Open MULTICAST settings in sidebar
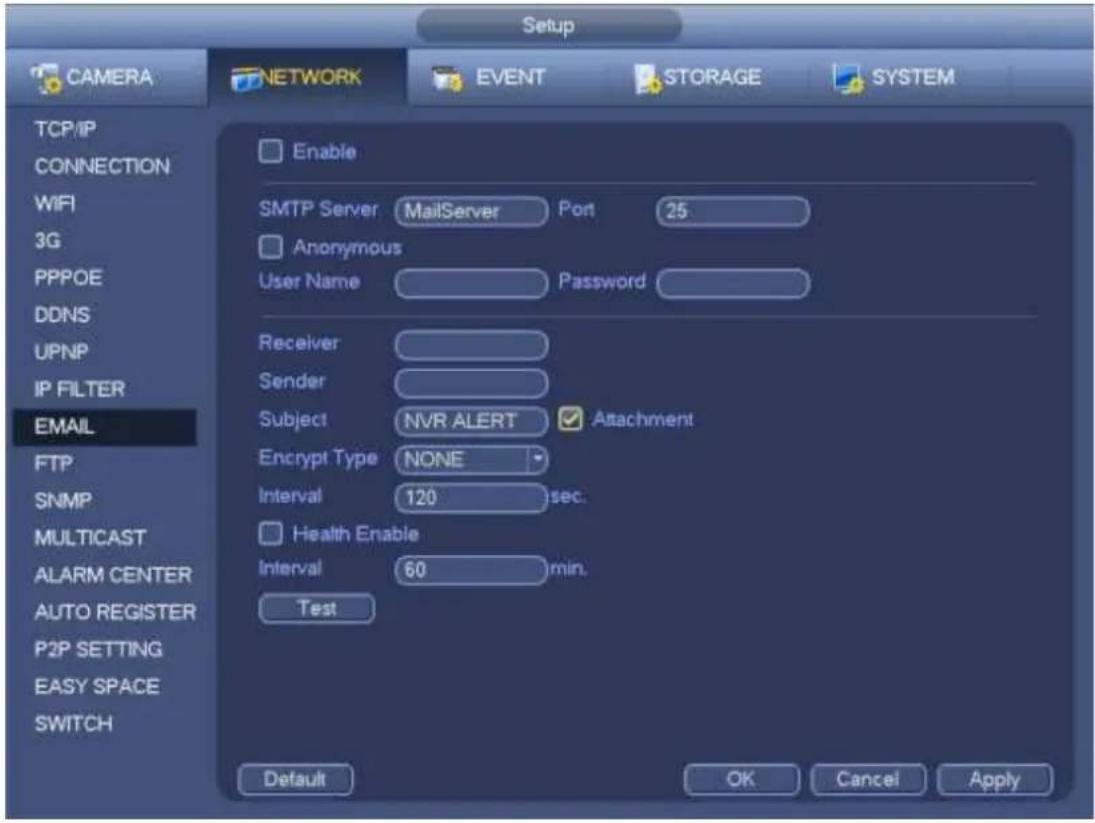The width and height of the screenshot is (1095, 823). pyautogui.click(x=90, y=537)
